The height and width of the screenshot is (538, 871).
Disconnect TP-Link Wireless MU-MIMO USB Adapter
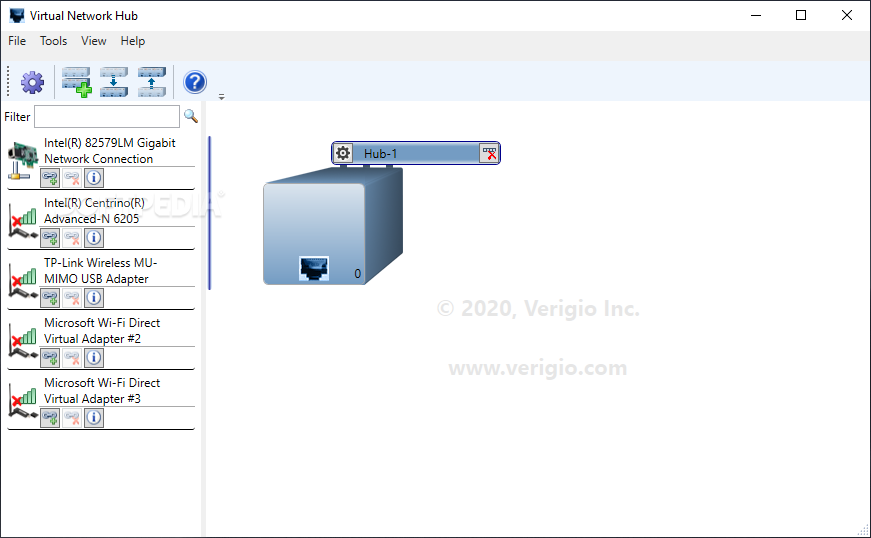coord(72,298)
